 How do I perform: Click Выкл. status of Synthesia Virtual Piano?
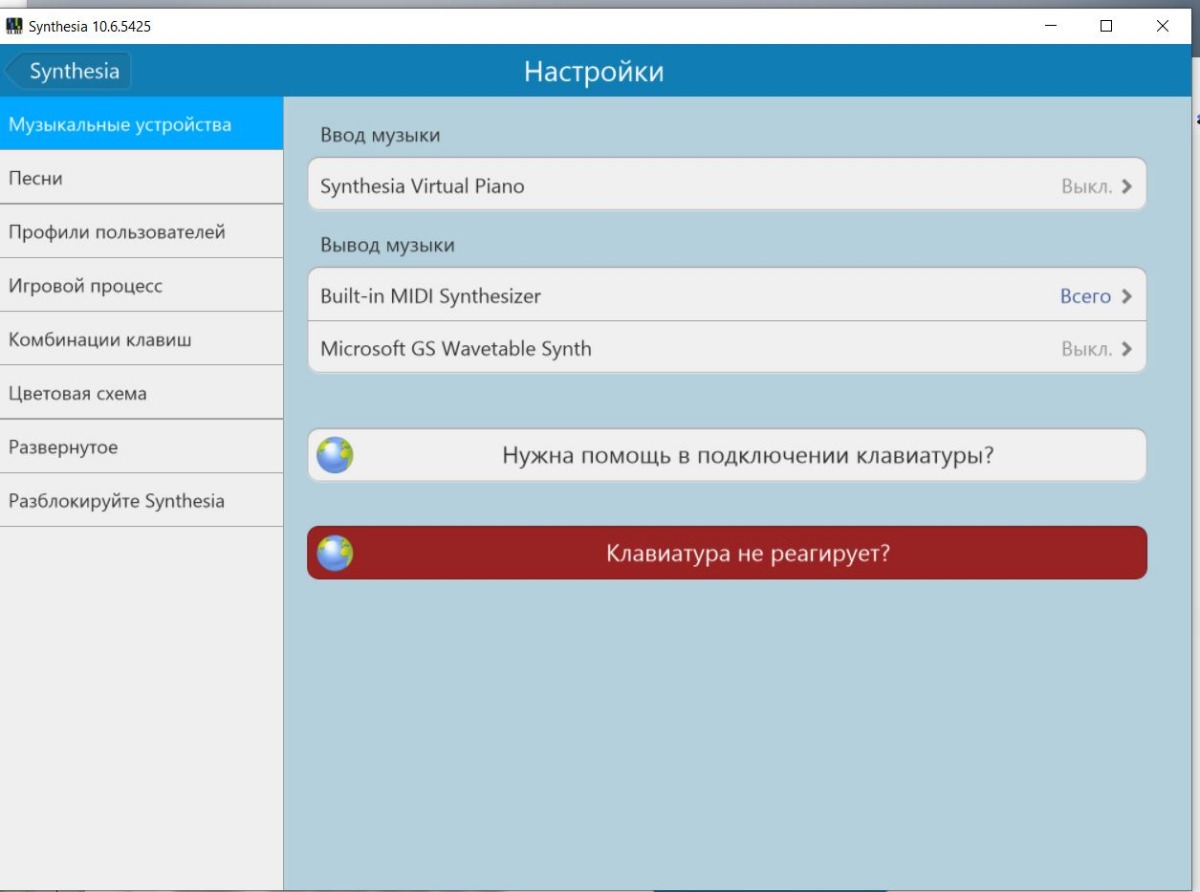point(1086,186)
